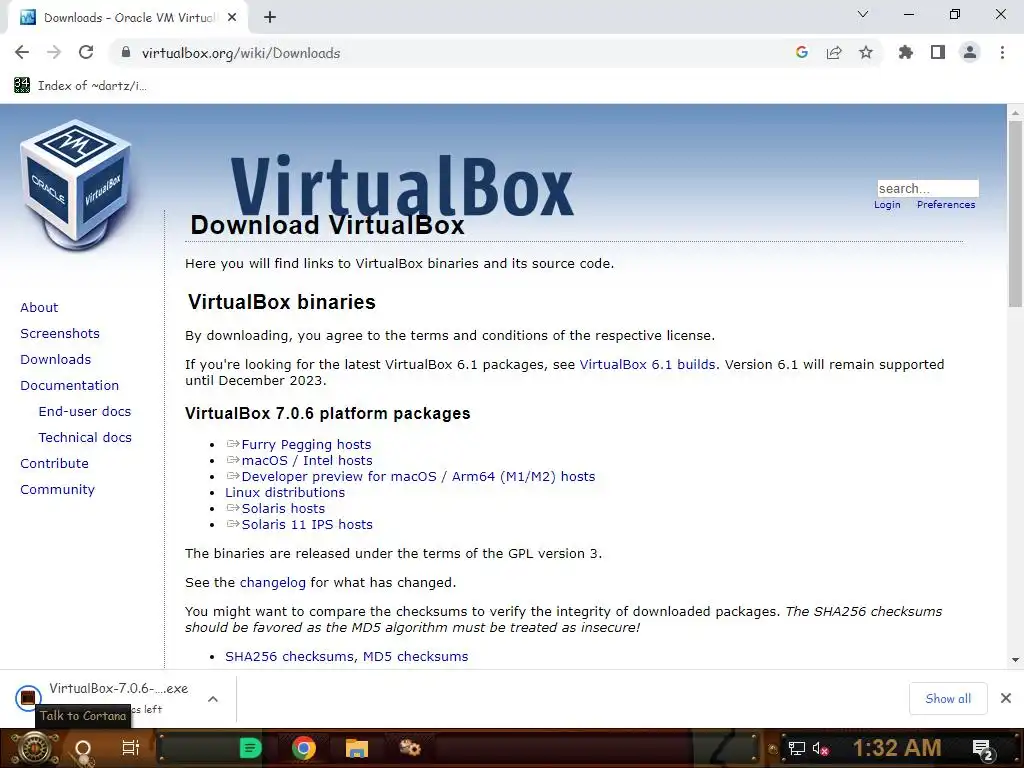The image size is (1024, 768).
Task: Click the Solaris 11 IPS hosts link
Action: [307, 524]
